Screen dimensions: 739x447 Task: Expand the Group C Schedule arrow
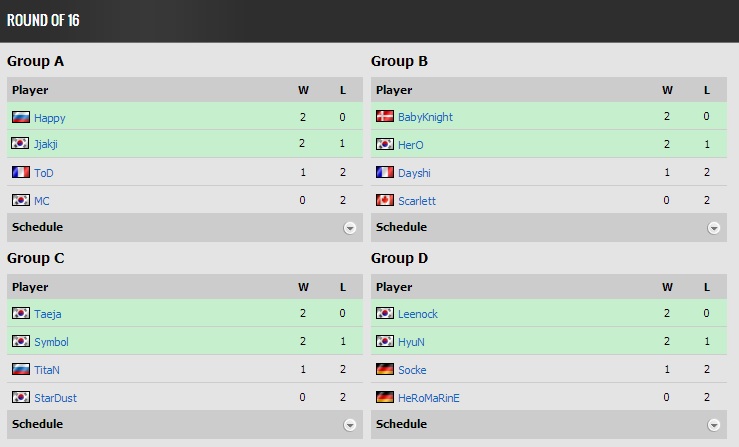point(350,424)
